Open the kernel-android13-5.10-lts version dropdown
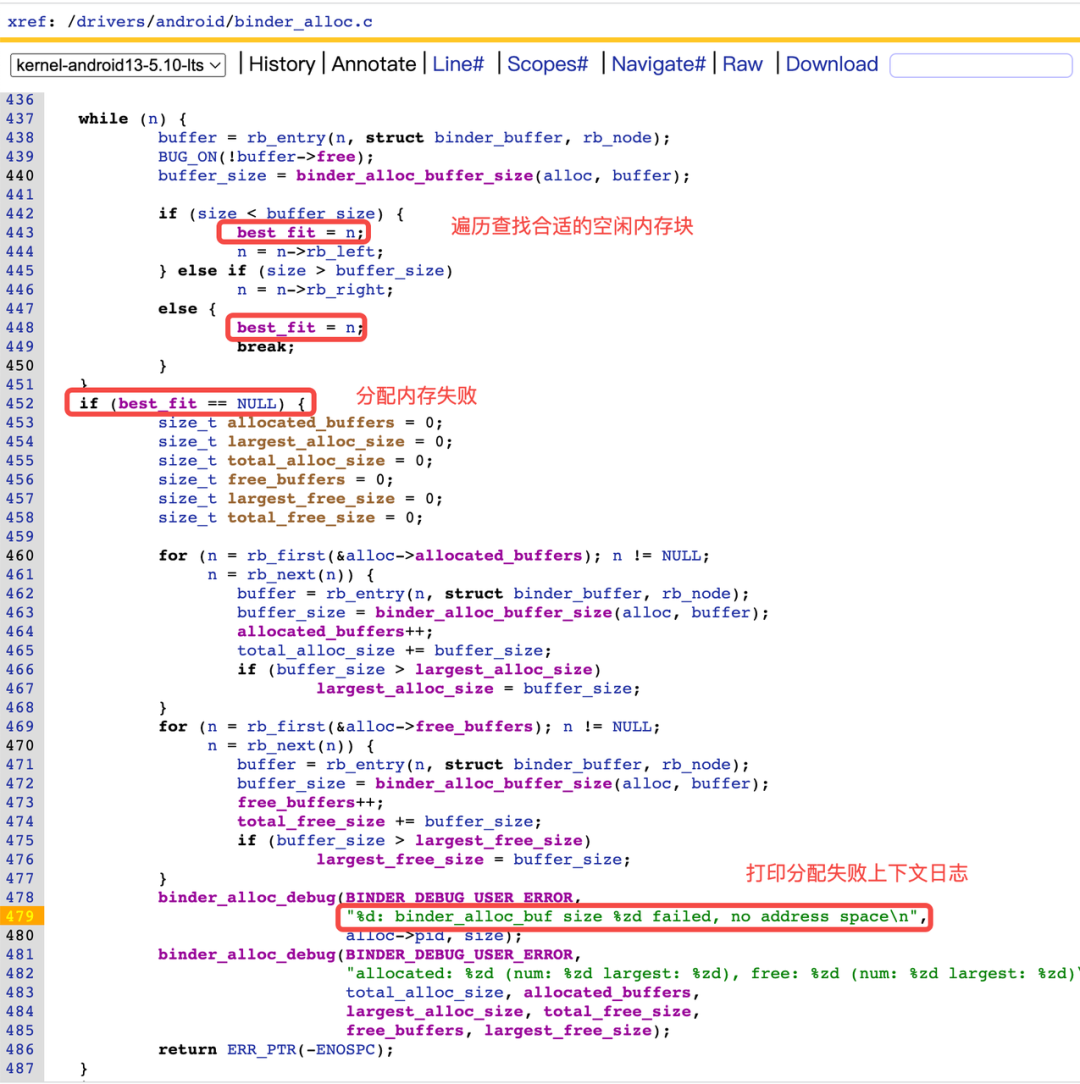 coord(118,65)
